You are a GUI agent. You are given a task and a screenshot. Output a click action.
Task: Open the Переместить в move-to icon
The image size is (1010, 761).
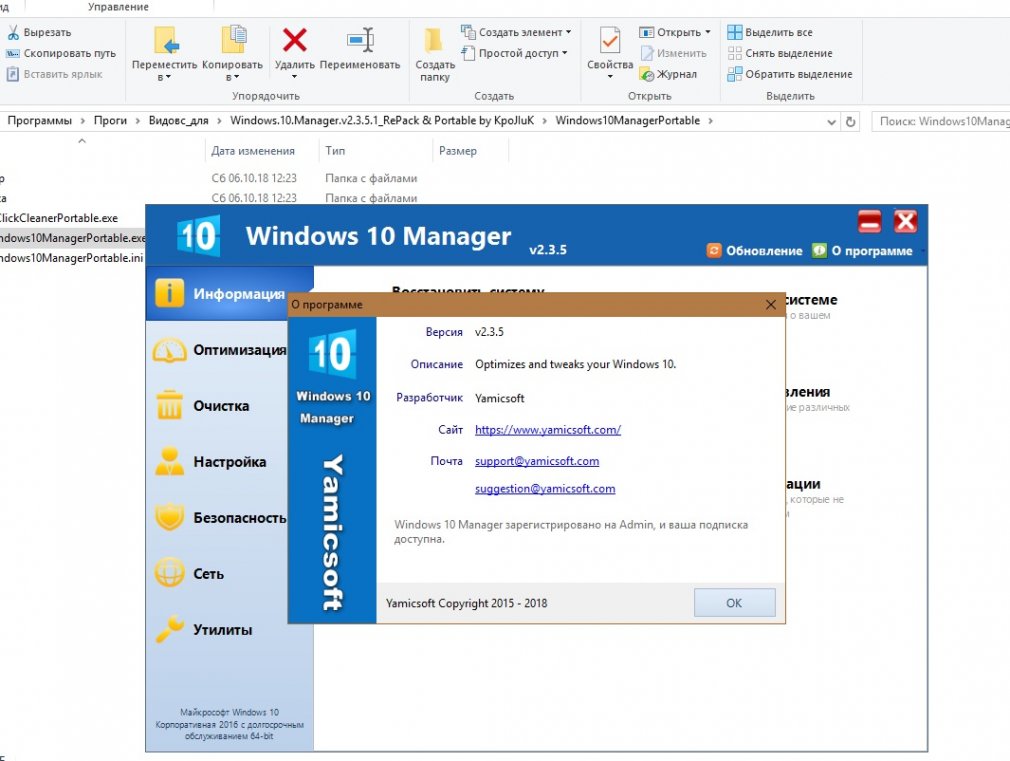pos(166,40)
